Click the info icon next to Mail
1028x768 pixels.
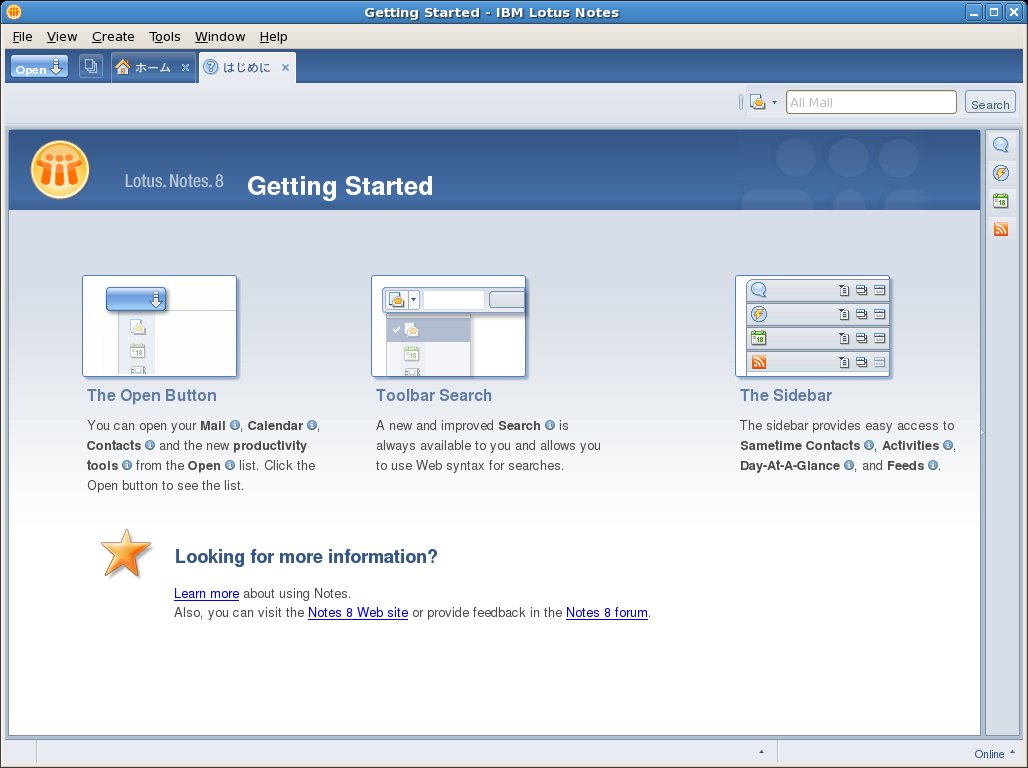235,425
